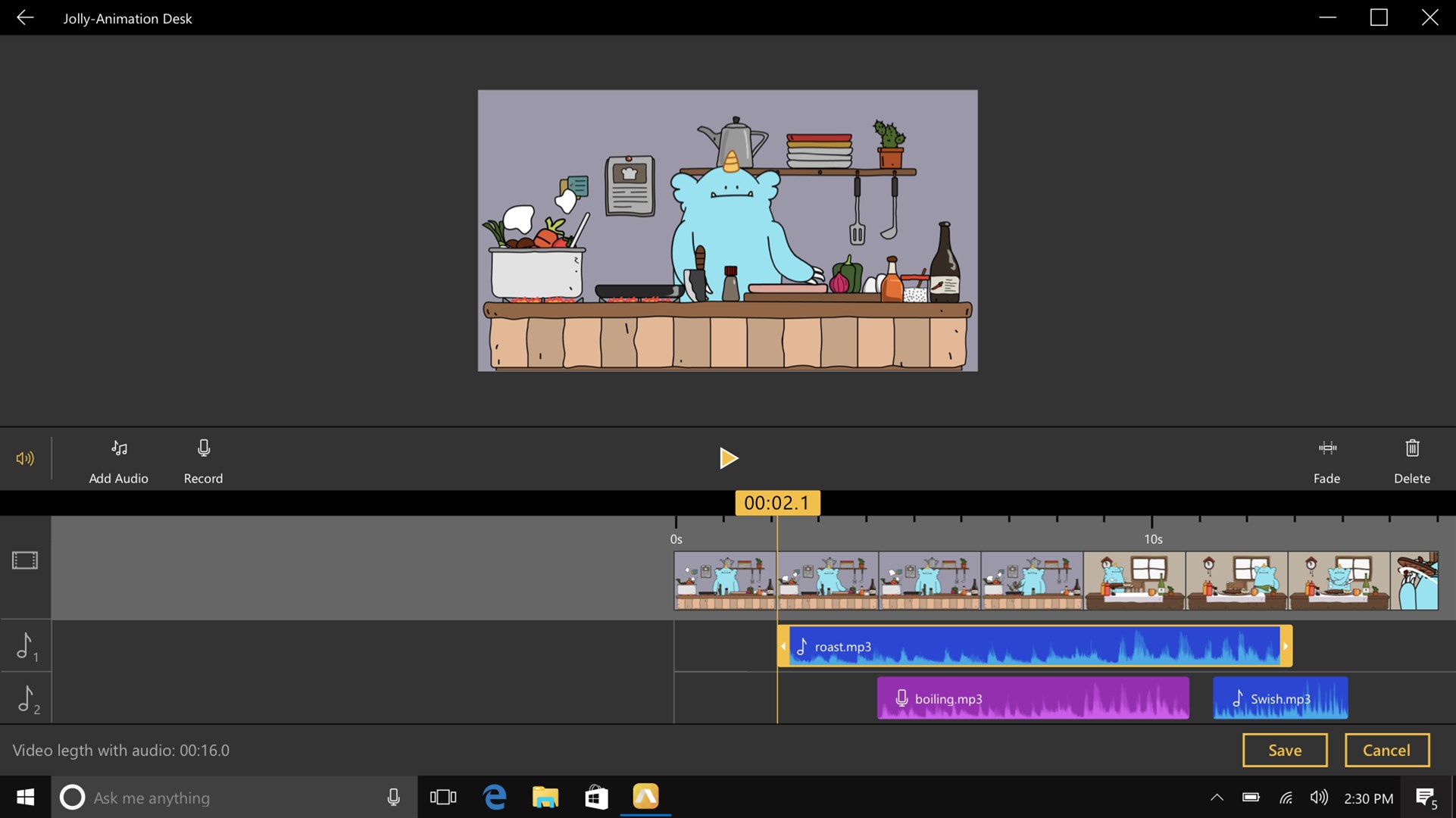
Task: Expand hidden system tray icons
Action: coord(1217,797)
